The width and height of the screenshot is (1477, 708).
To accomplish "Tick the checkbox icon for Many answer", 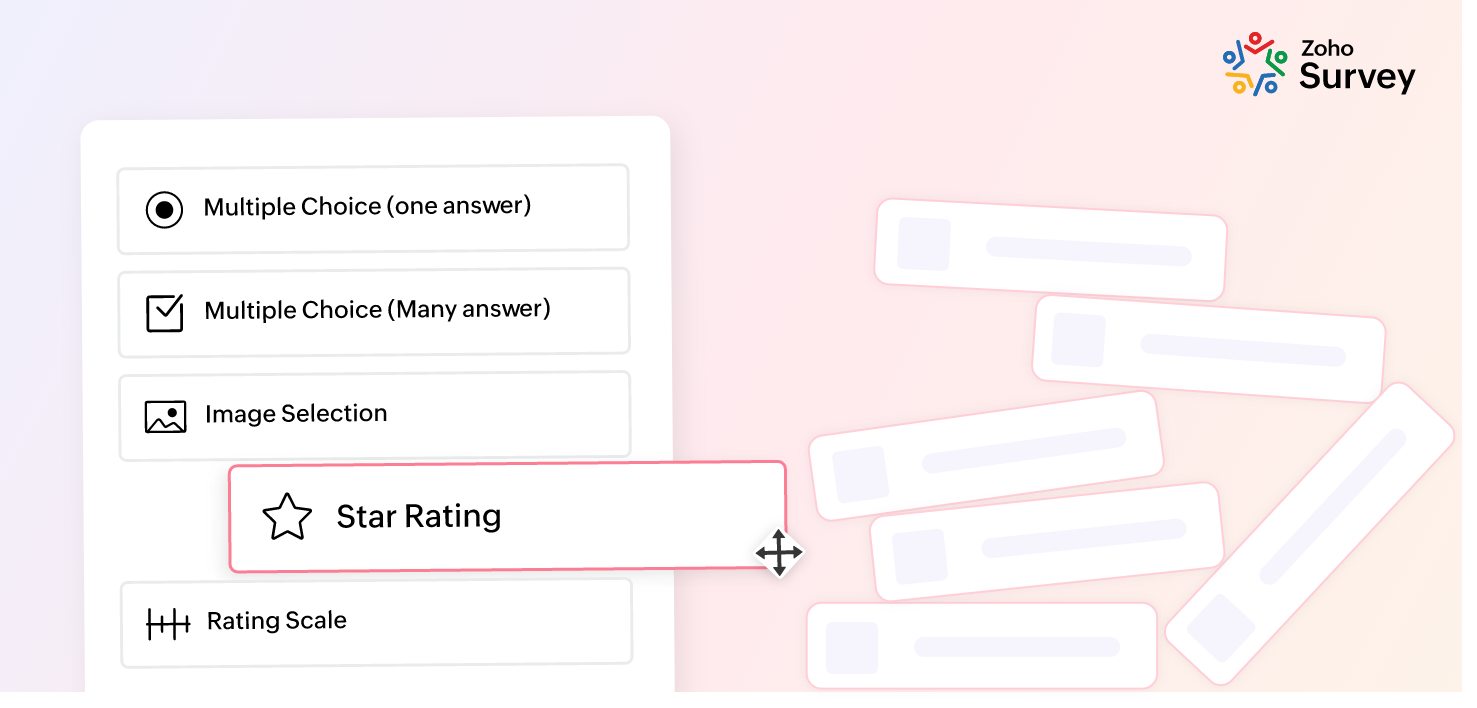I will (165, 313).
